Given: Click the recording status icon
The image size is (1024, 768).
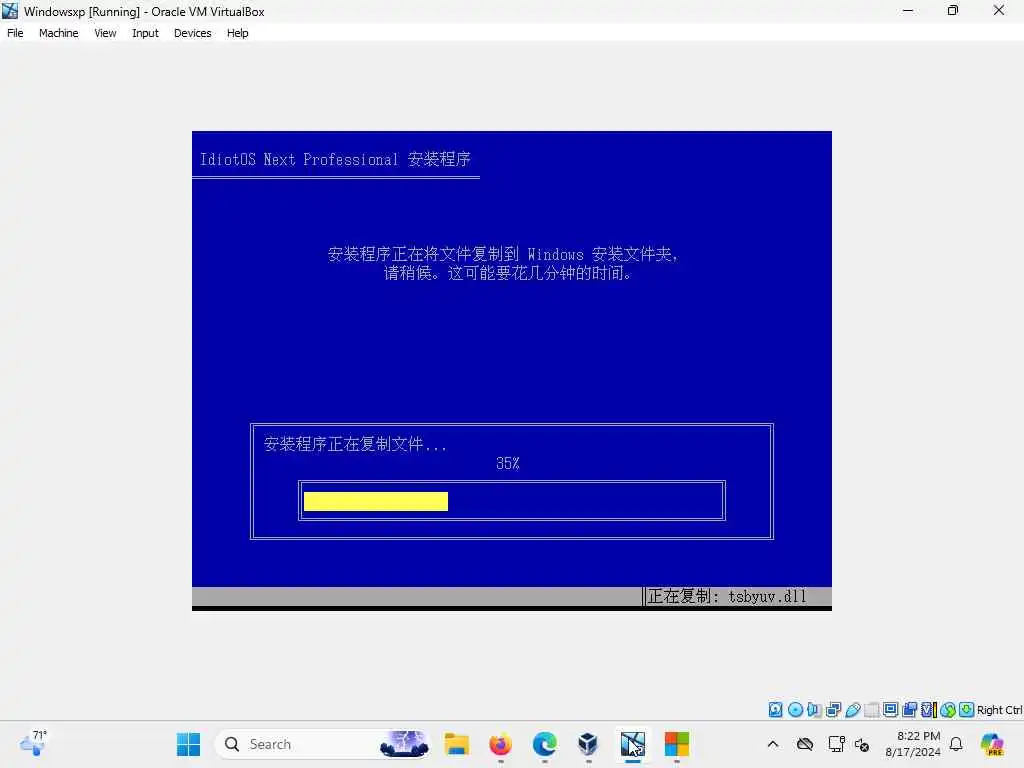Looking at the screenshot, I should click(909, 709).
